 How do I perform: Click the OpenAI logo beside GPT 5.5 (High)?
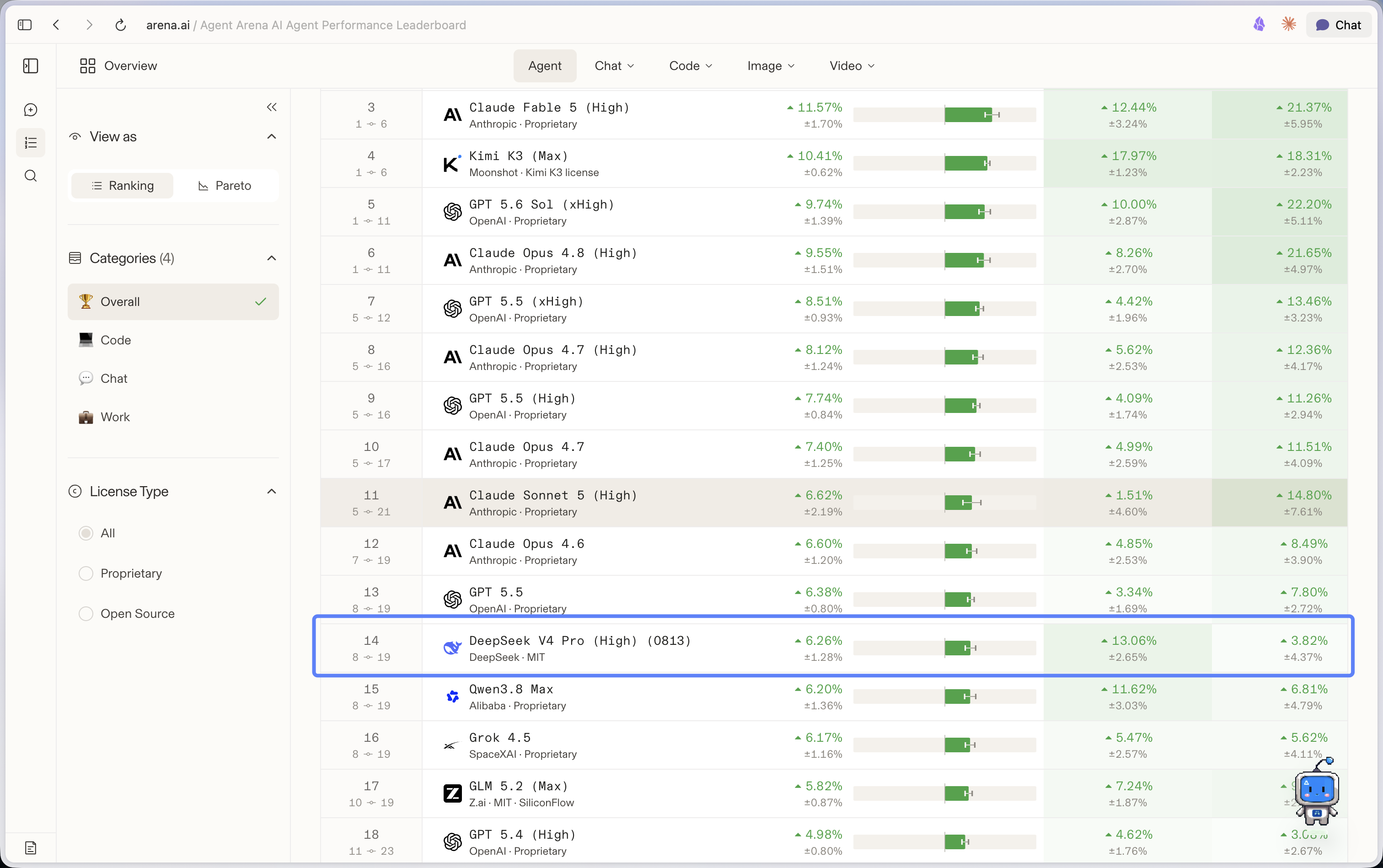pyautogui.click(x=452, y=406)
